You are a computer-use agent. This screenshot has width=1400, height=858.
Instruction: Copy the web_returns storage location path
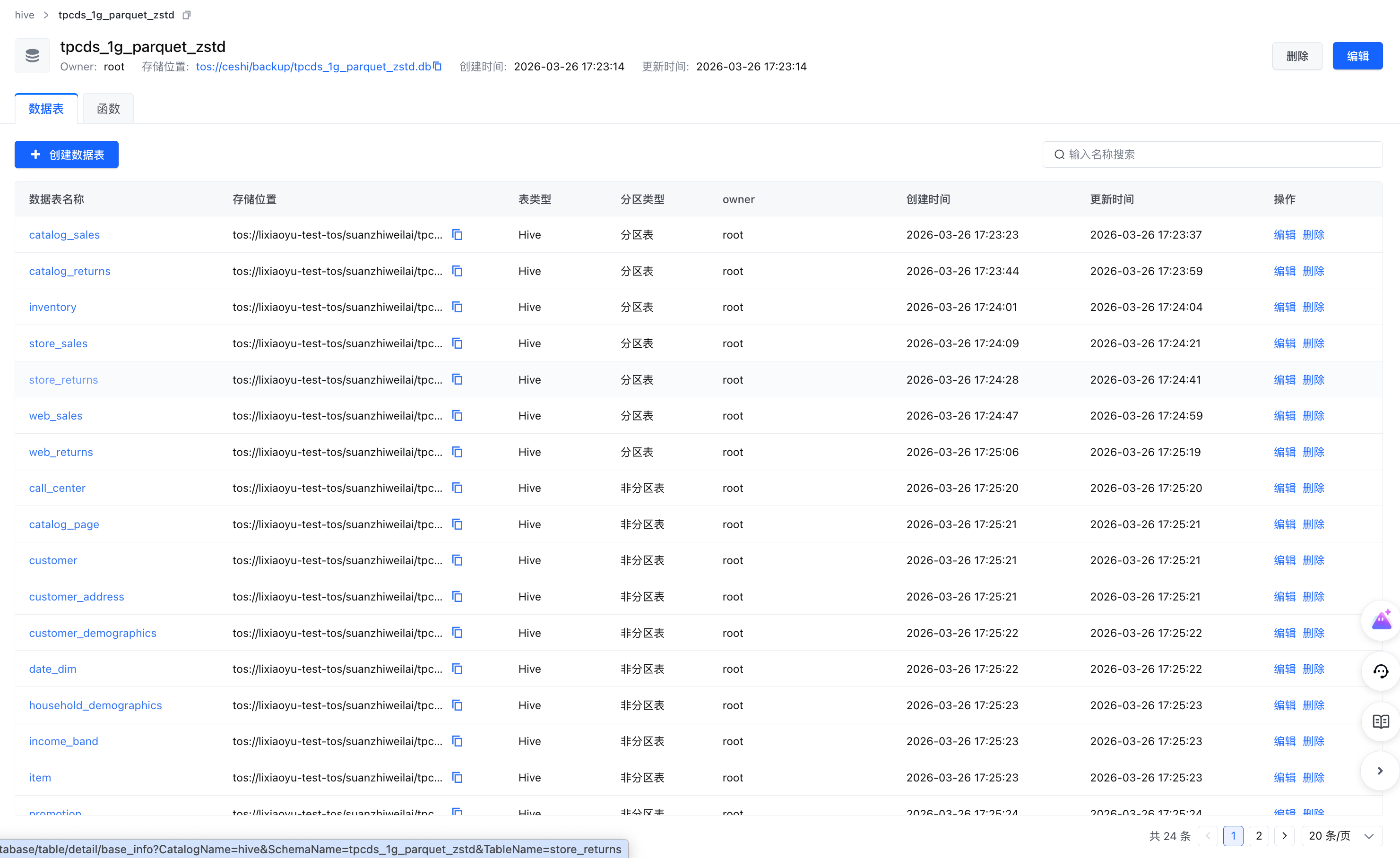tap(458, 452)
